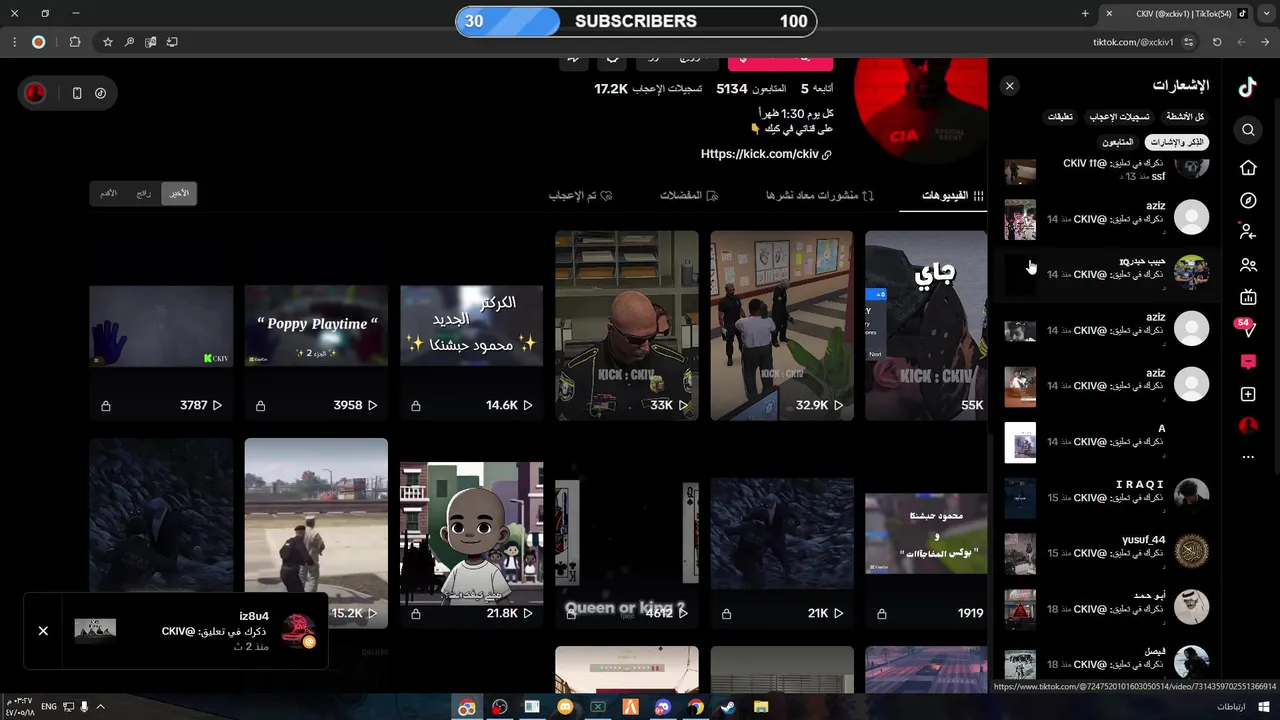Select the كل الأنشطة notifications filter
1280x720 pixels.
[x=1185, y=117]
